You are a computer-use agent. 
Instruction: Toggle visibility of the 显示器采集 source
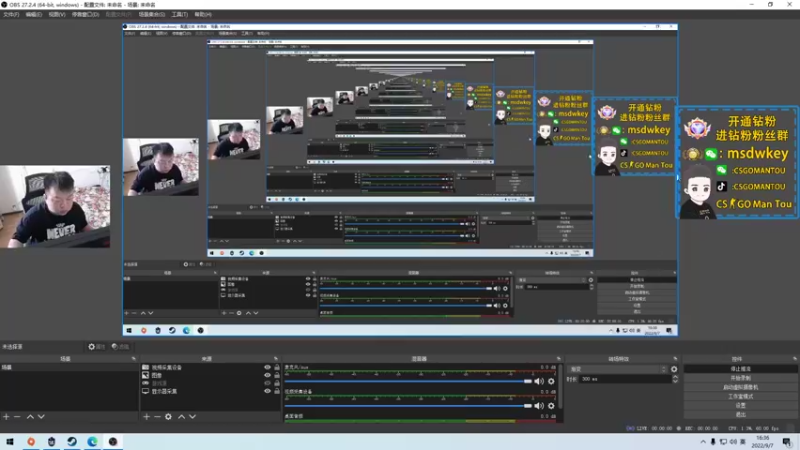pyautogui.click(x=267, y=391)
